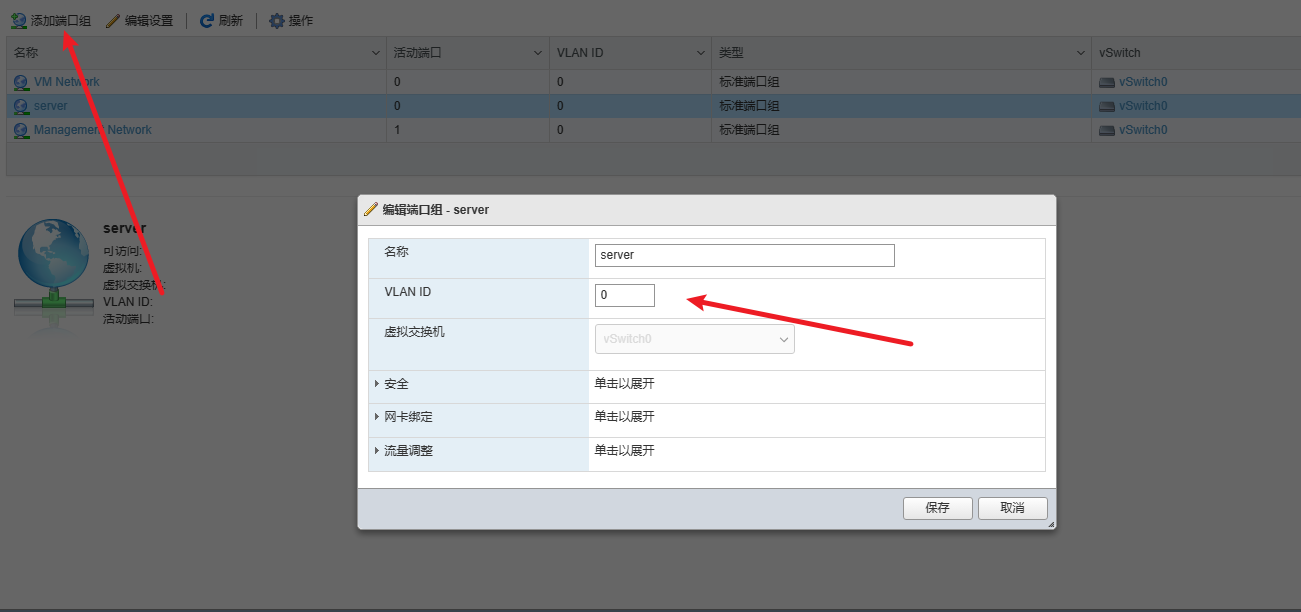Expand the 网卡绑定 NIC teaming section

377,417
